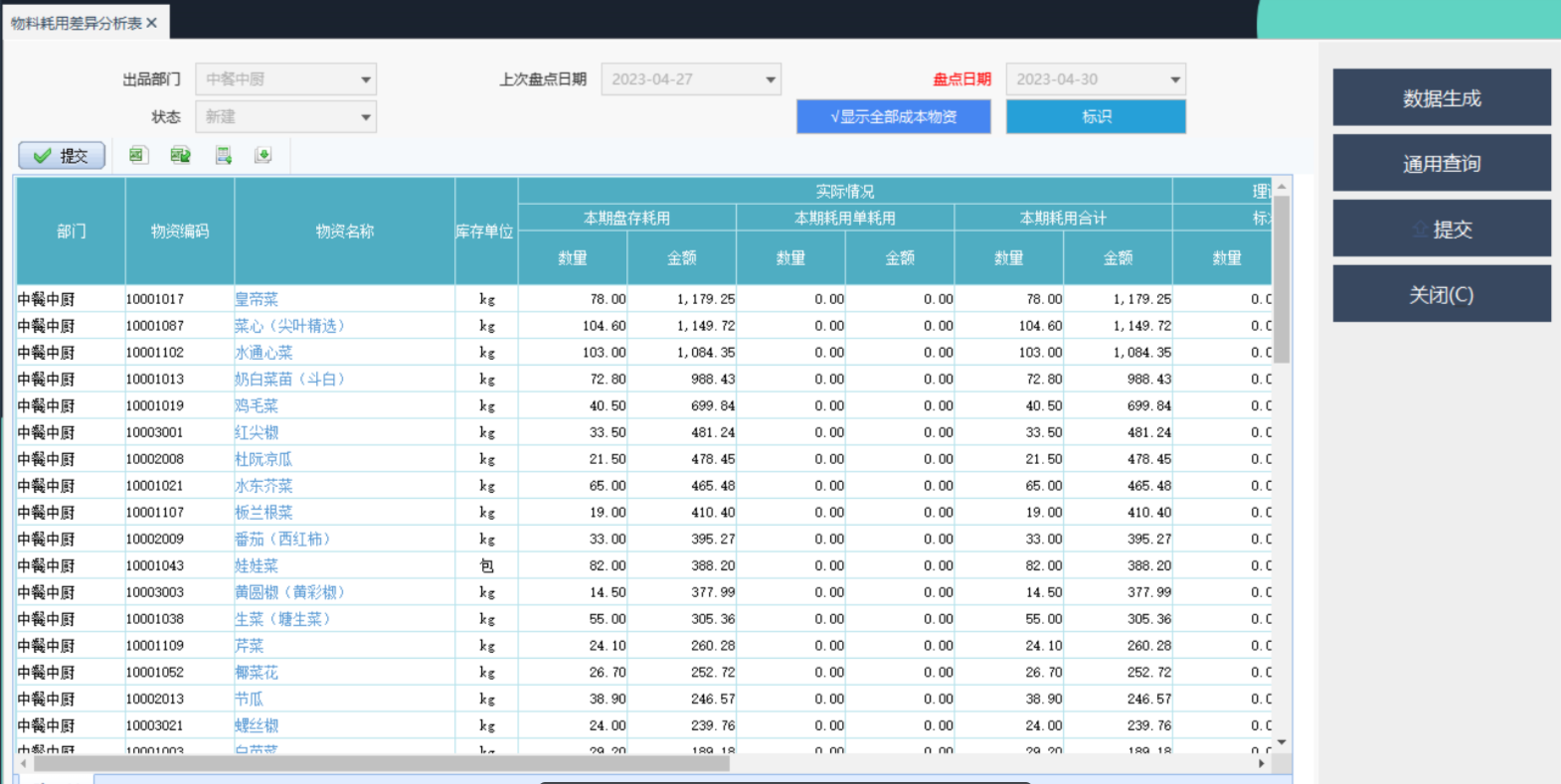Open the 出品部门 dropdown

(366, 79)
